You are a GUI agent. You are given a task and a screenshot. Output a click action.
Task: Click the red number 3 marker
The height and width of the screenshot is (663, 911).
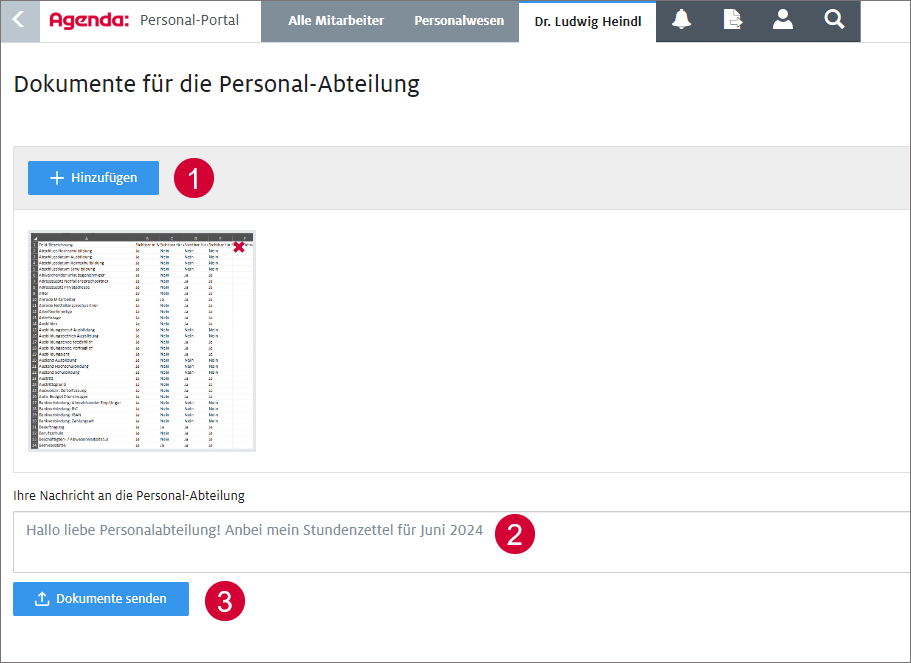(x=225, y=601)
